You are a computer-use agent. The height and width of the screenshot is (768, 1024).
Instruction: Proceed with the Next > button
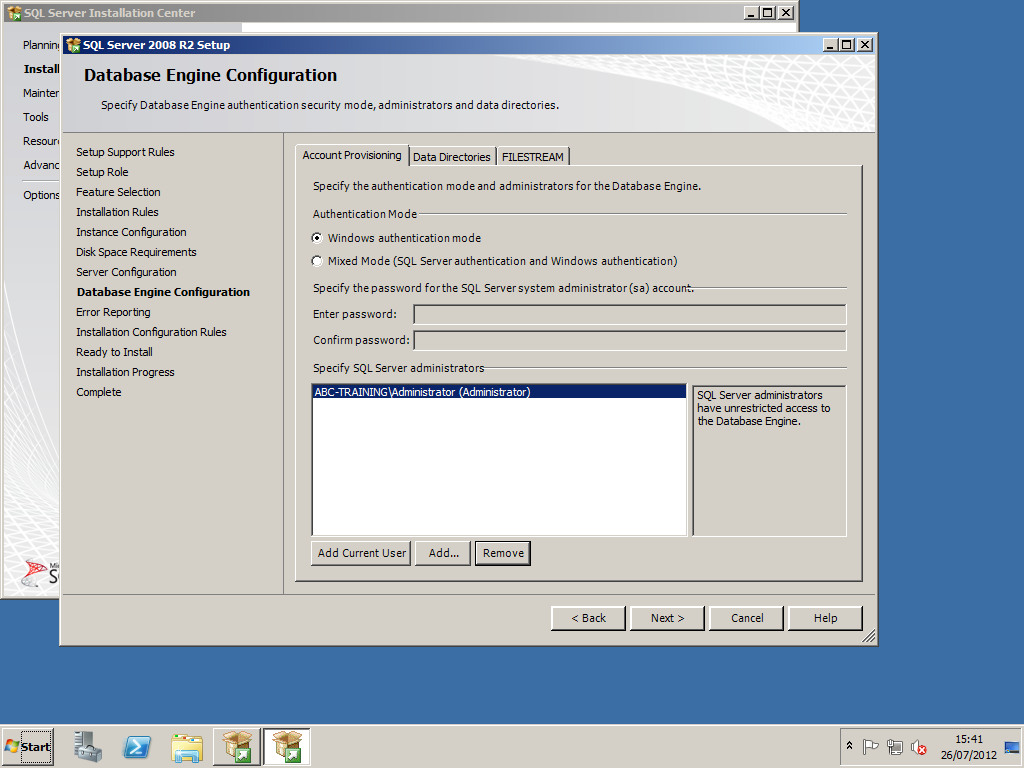tap(667, 618)
